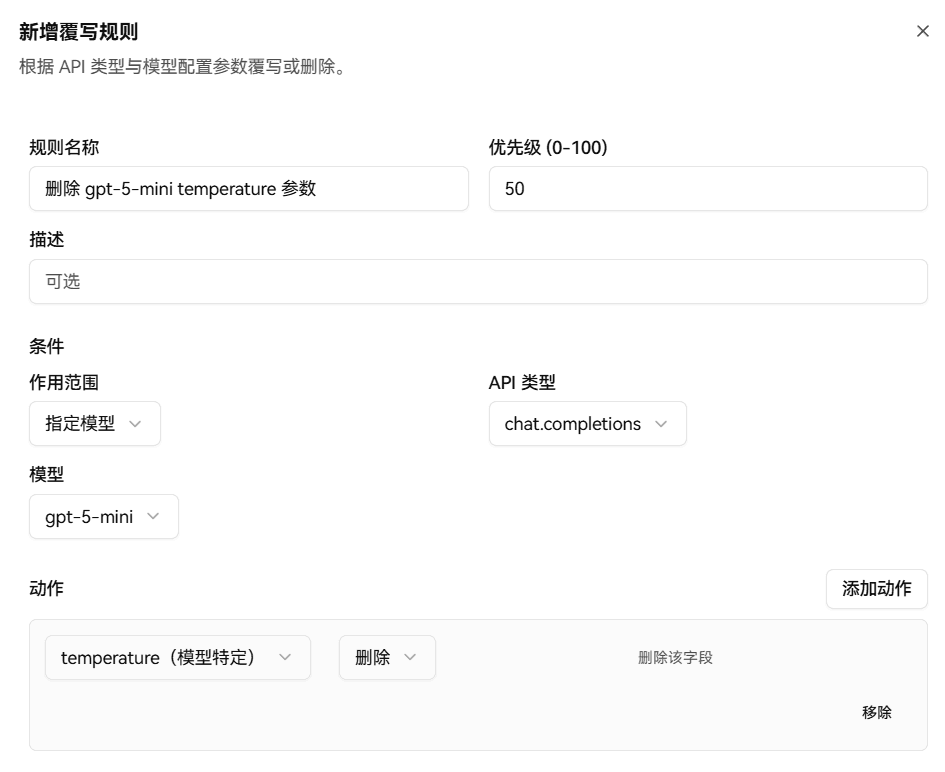Image resolution: width=945 pixels, height=772 pixels.
Task: Click the chevron arrow beside 删除
Action: coord(410,658)
